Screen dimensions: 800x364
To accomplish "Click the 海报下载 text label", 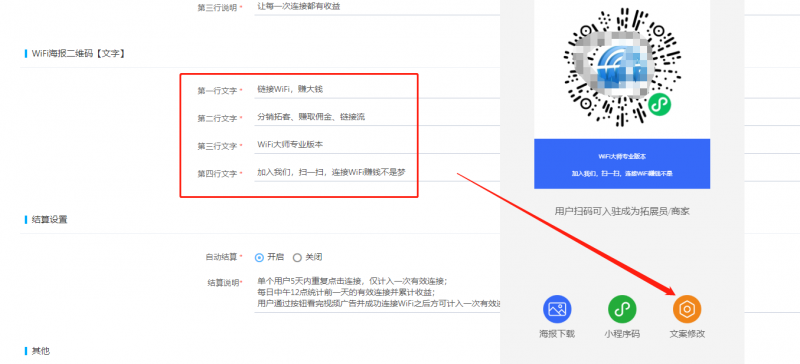I will (557, 334).
